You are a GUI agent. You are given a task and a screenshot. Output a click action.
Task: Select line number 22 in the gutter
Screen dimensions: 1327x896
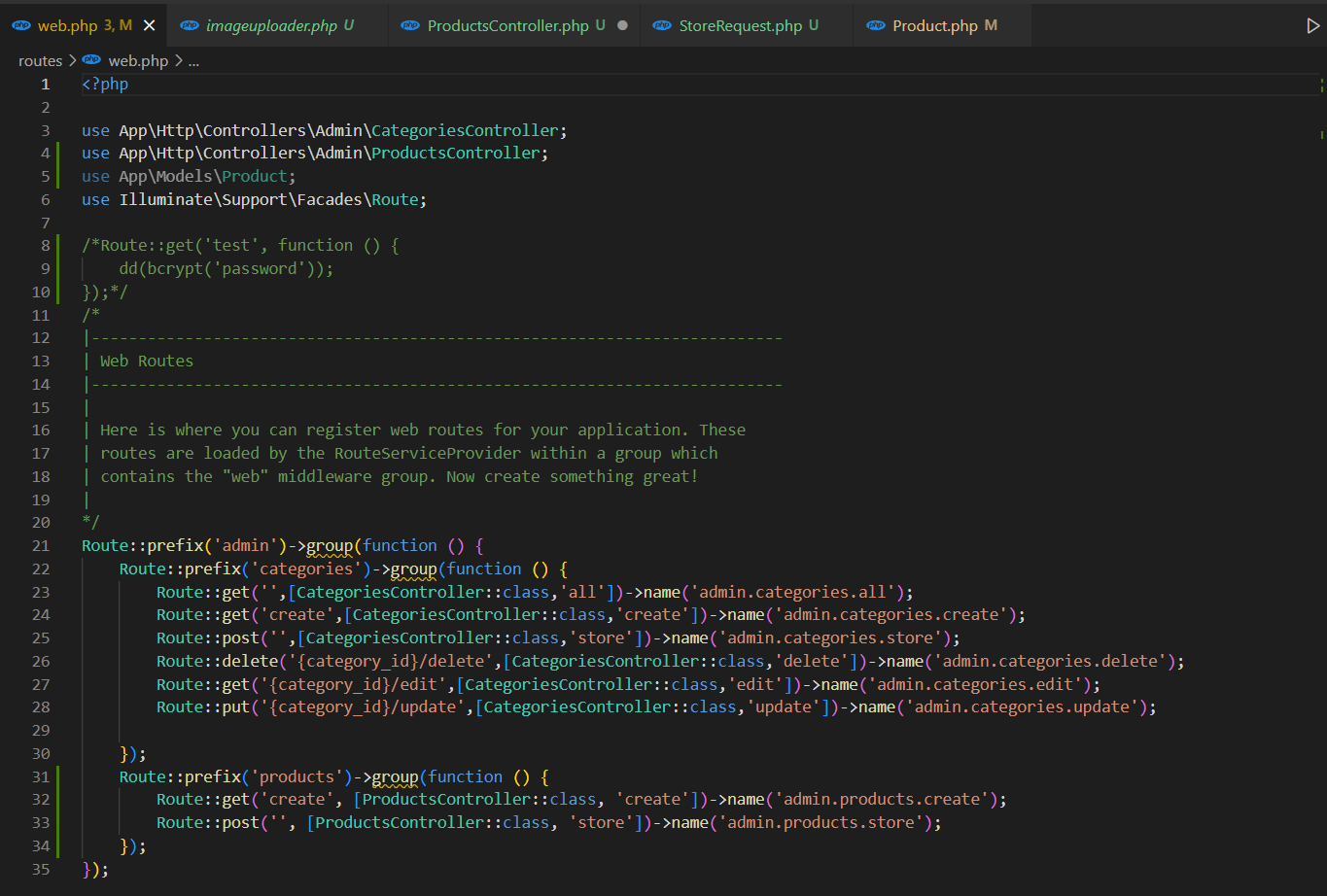pos(41,569)
